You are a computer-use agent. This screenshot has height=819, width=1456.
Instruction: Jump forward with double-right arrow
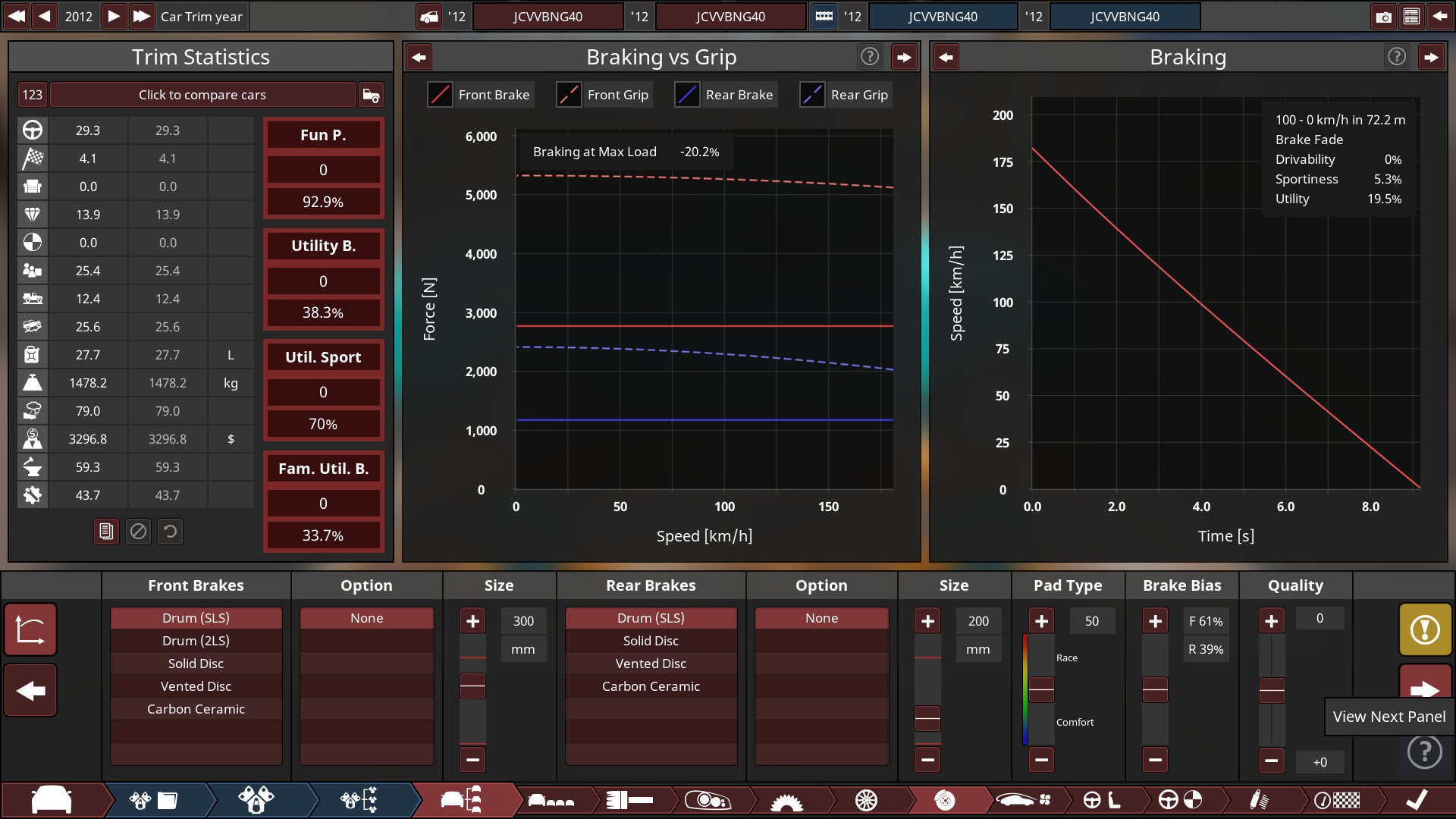[141, 16]
